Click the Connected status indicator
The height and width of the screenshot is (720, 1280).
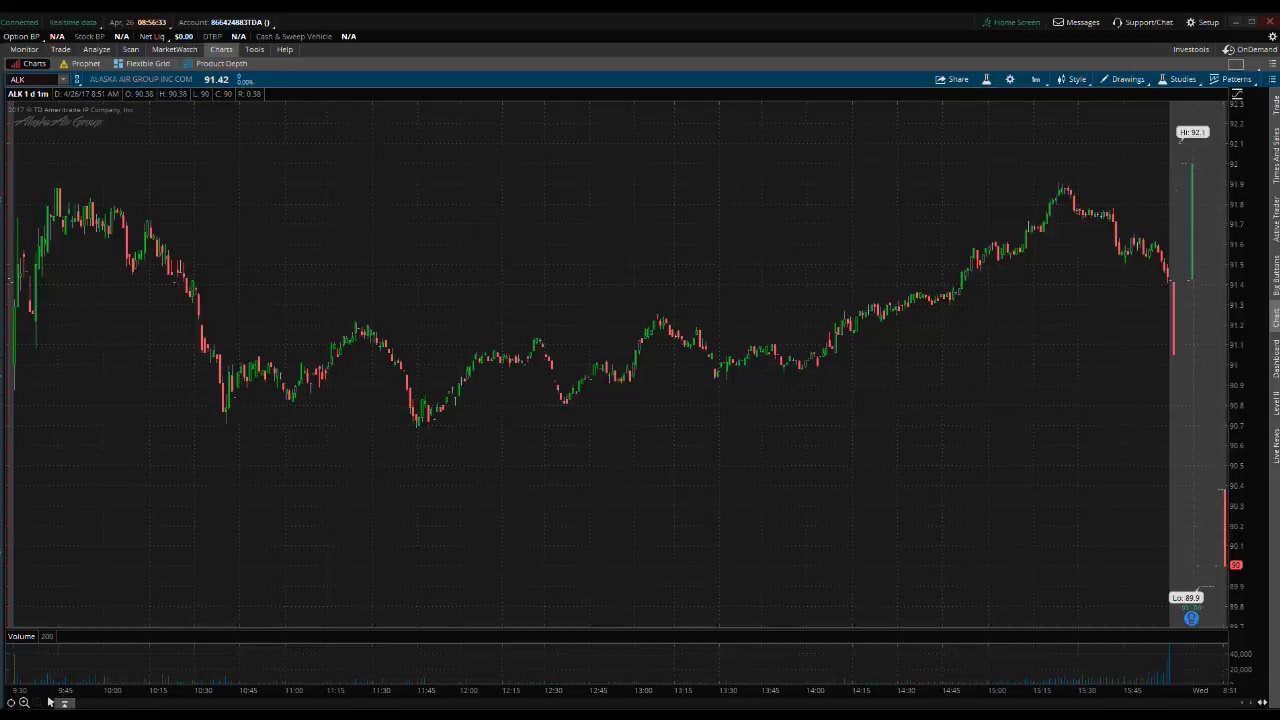pyautogui.click(x=19, y=22)
